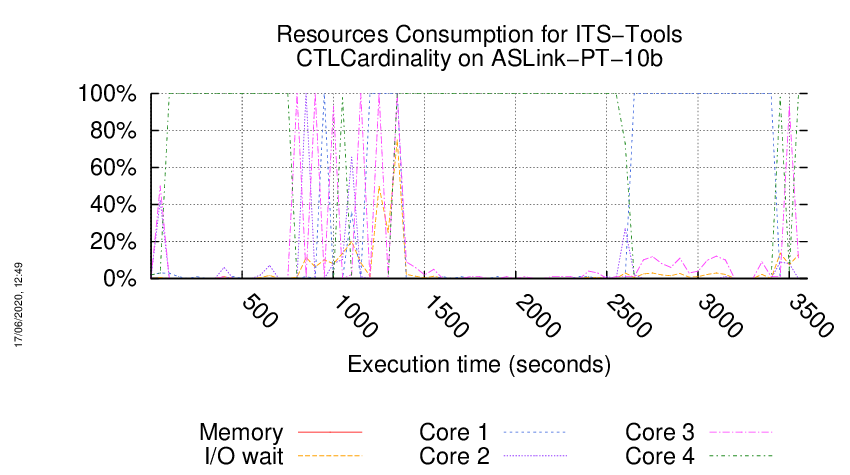The height and width of the screenshot is (475, 850).
Task: Click the 100% y-axis label
Action: pyautogui.click(x=107, y=94)
